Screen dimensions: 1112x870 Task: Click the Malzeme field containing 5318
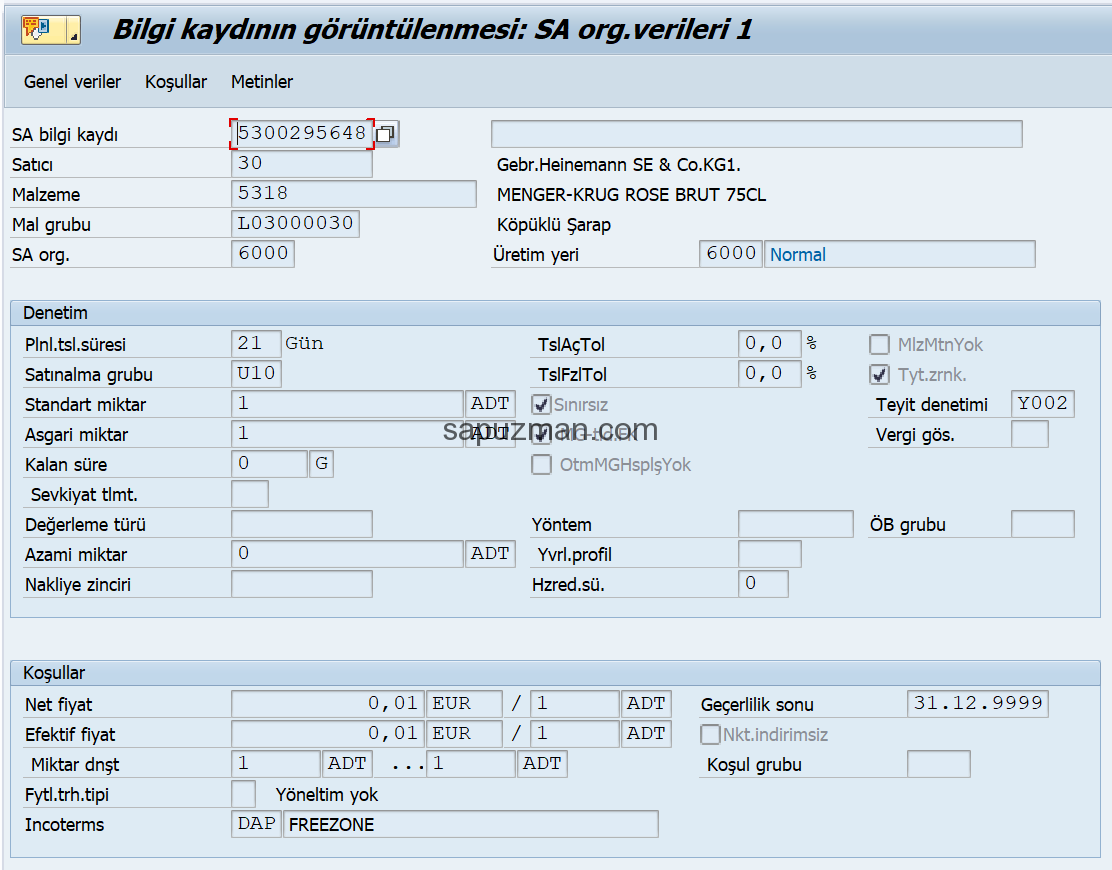350,193
